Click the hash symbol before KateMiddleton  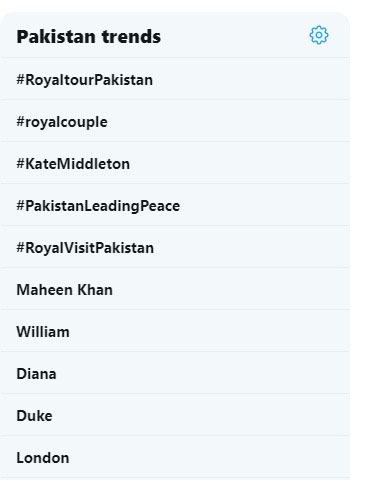point(21,164)
